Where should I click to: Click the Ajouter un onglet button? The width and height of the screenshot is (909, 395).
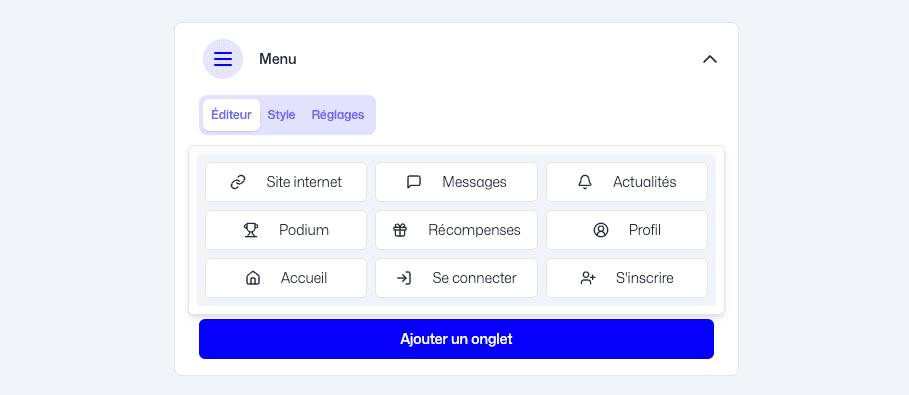(456, 339)
